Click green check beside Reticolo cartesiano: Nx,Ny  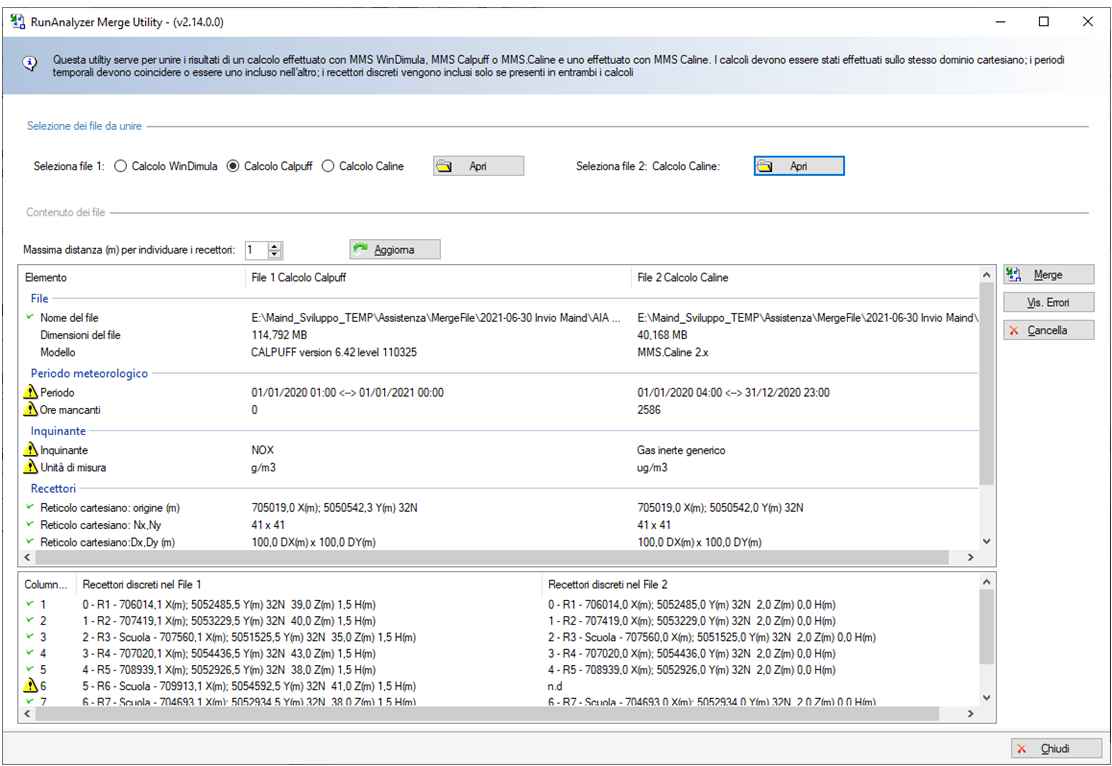(x=30, y=523)
